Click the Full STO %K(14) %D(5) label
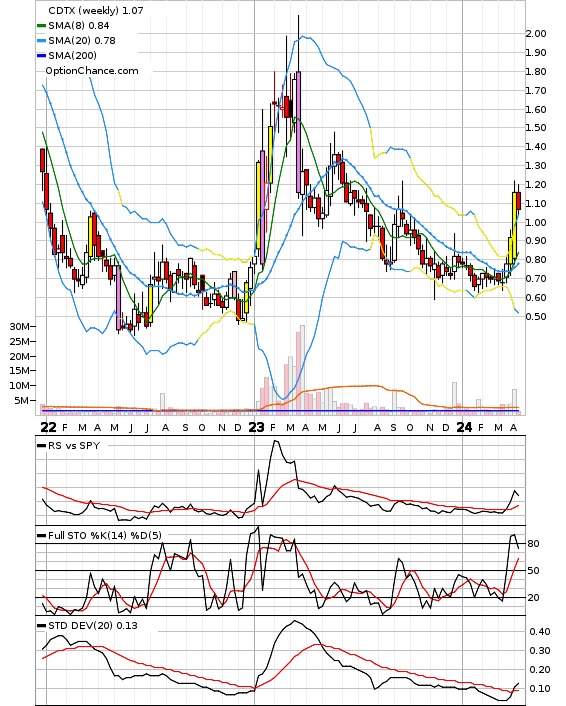Viewport: 566px width, 706px height. point(105,535)
